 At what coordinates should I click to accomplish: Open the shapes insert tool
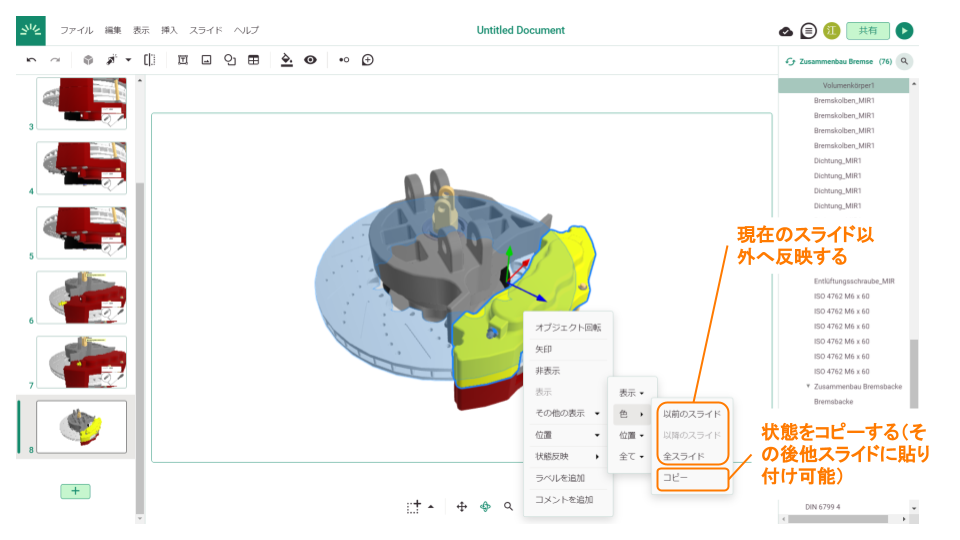pos(230,60)
